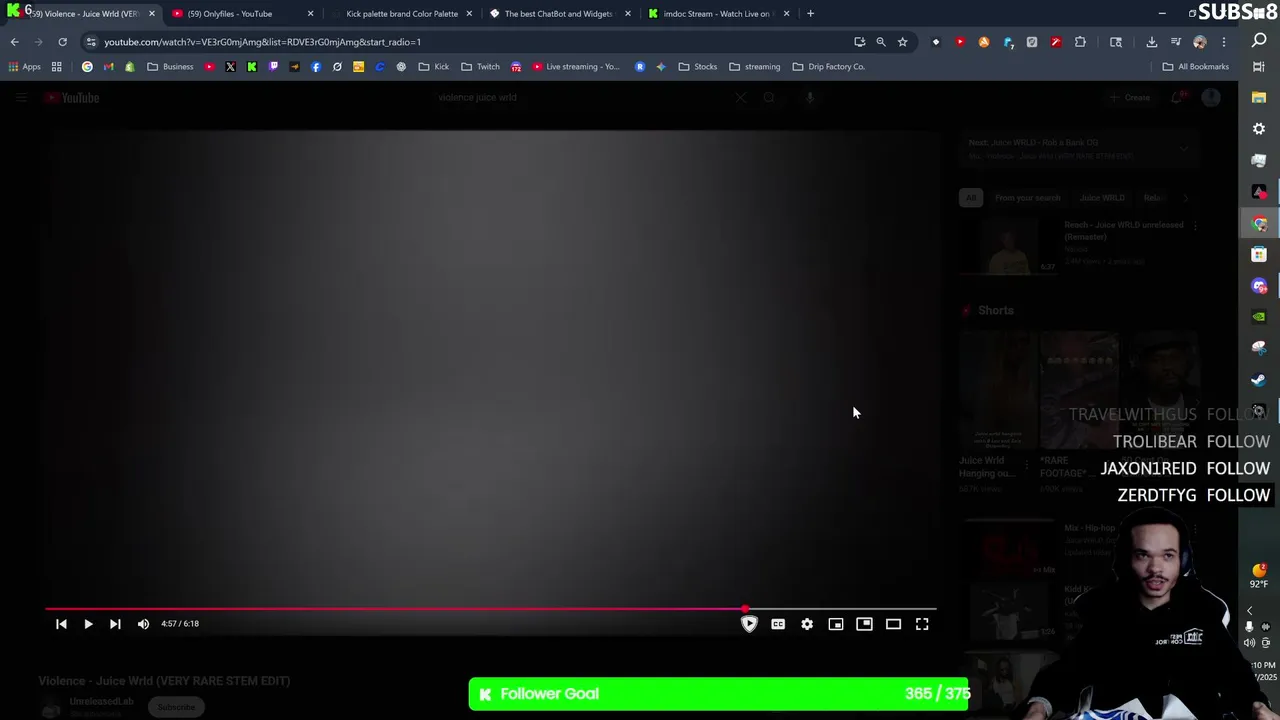Mute the video player volume
The width and height of the screenshot is (1280, 720).
coord(143,624)
